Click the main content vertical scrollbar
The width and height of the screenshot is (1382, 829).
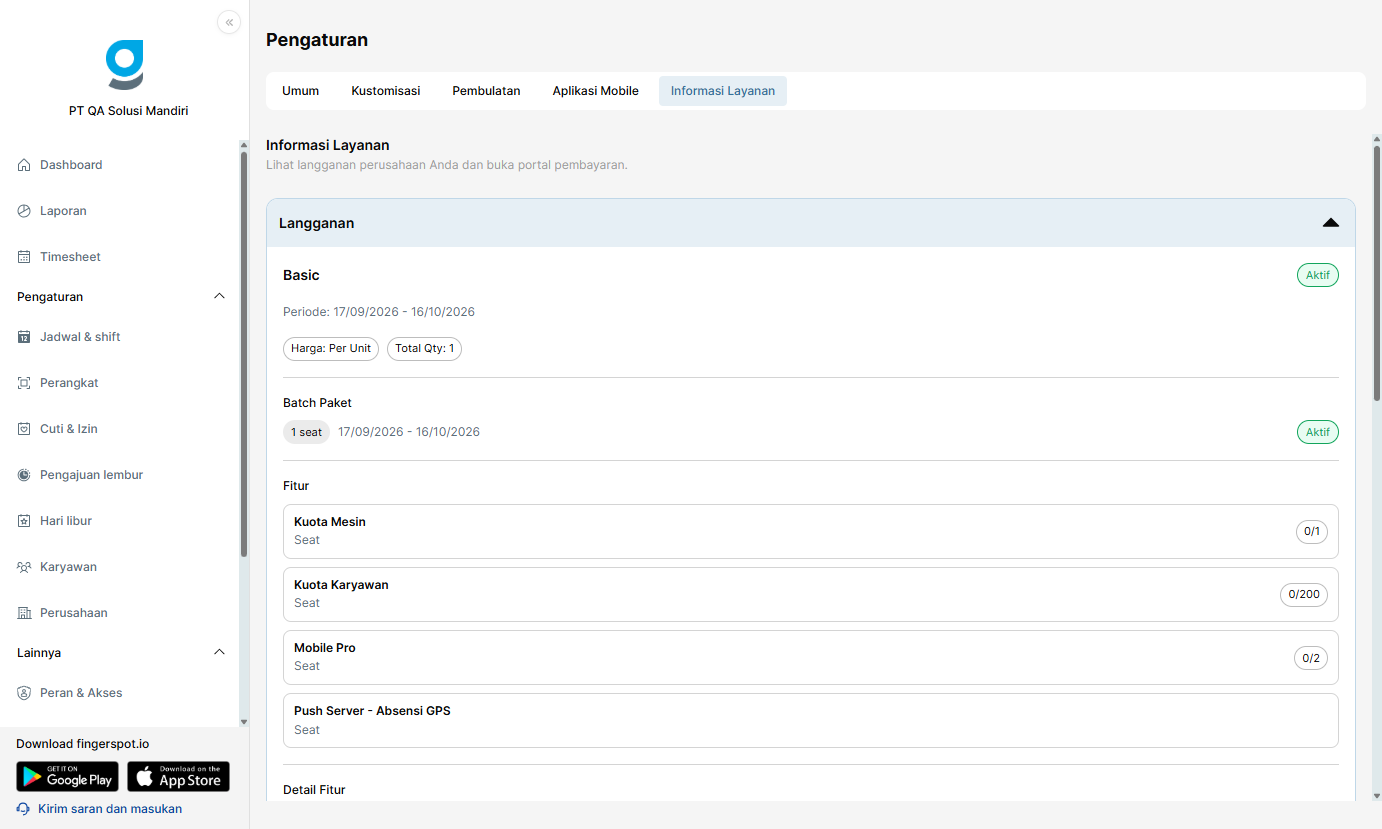[1377, 272]
